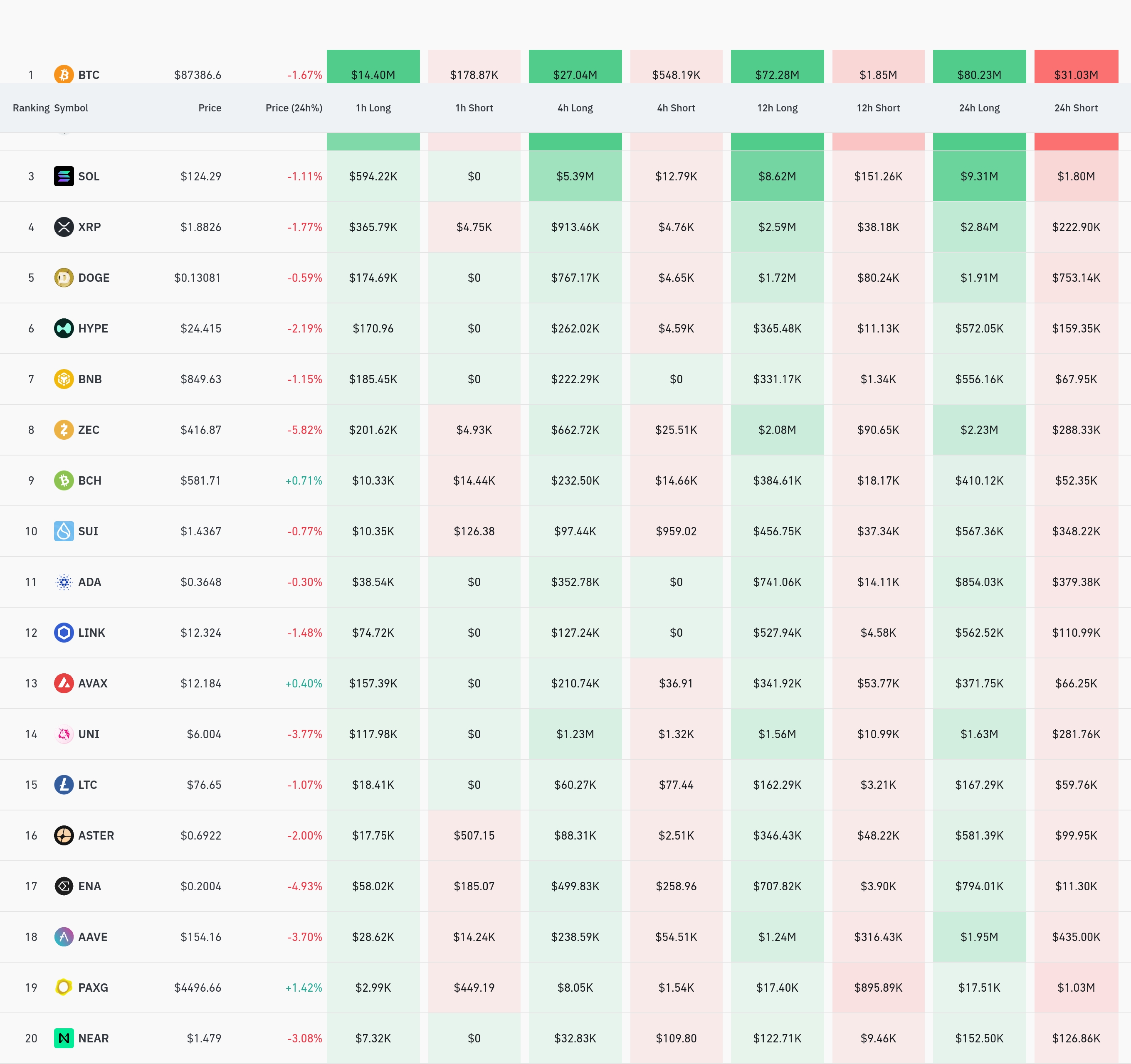Viewport: 1131px width, 1064px height.
Task: Open the AVAX symbol link
Action: [93, 683]
